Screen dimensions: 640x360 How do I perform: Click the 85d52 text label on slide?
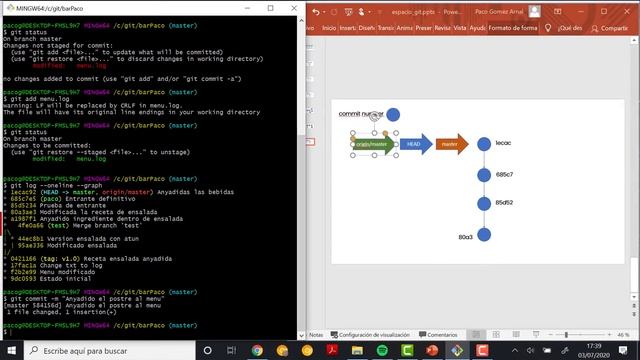click(504, 202)
